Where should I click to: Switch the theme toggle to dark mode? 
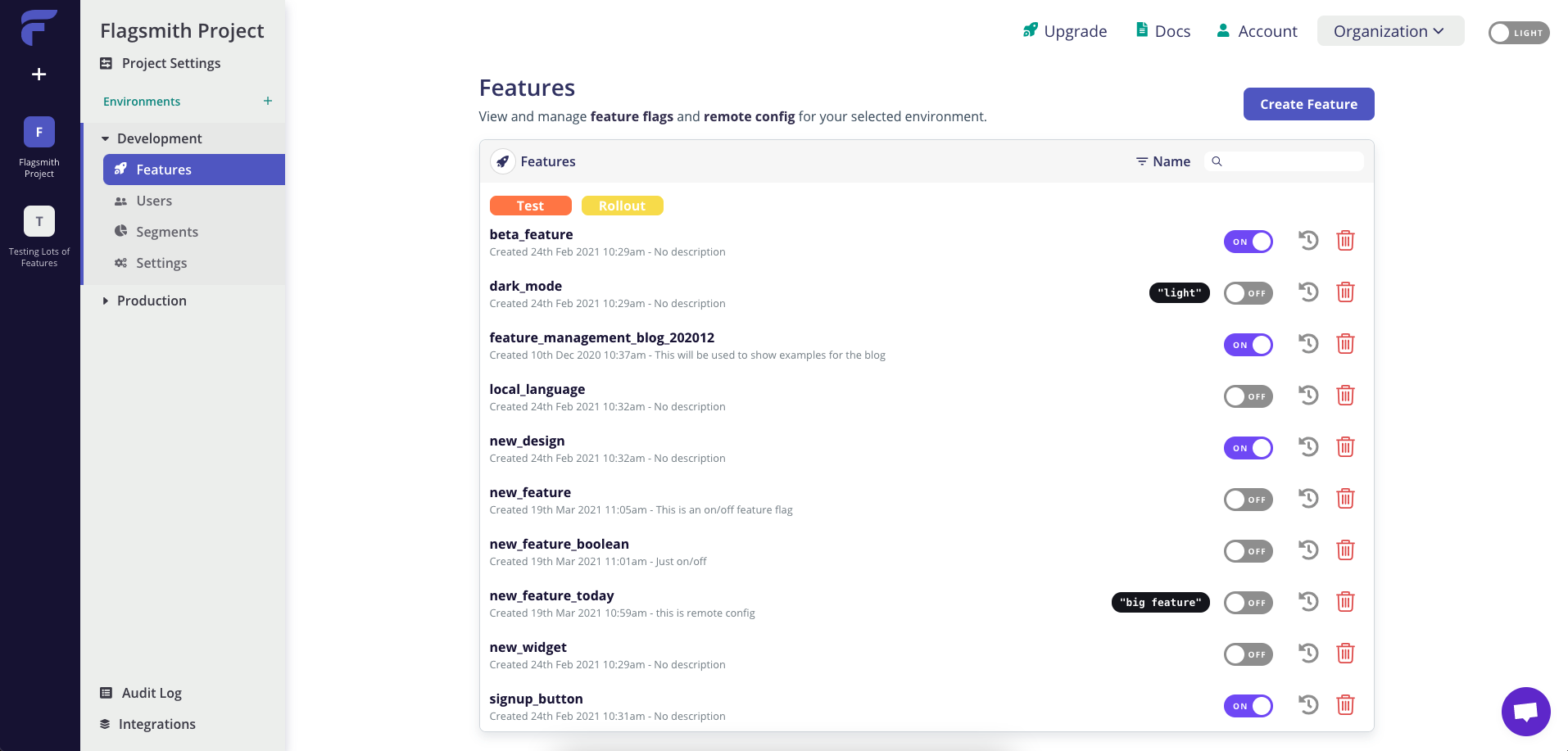[1518, 33]
